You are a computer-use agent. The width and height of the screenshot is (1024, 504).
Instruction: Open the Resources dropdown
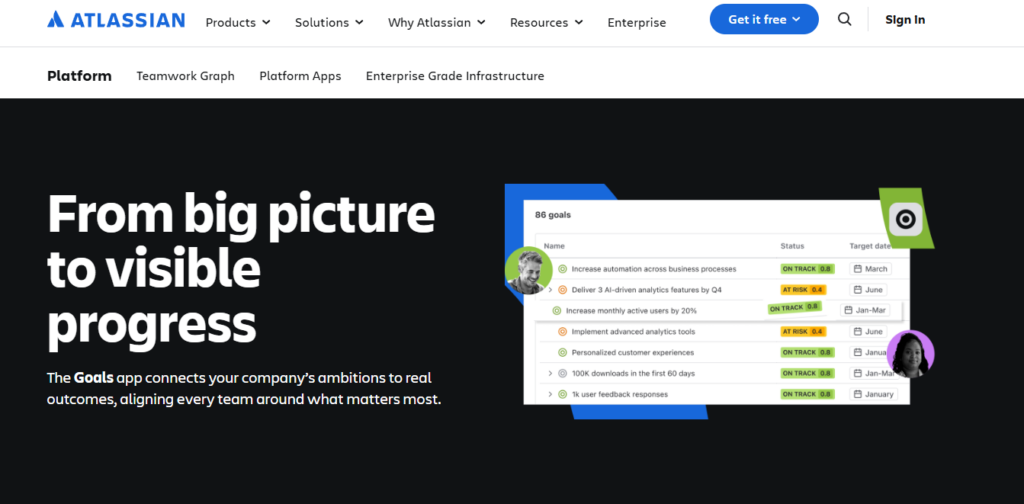pyautogui.click(x=546, y=22)
